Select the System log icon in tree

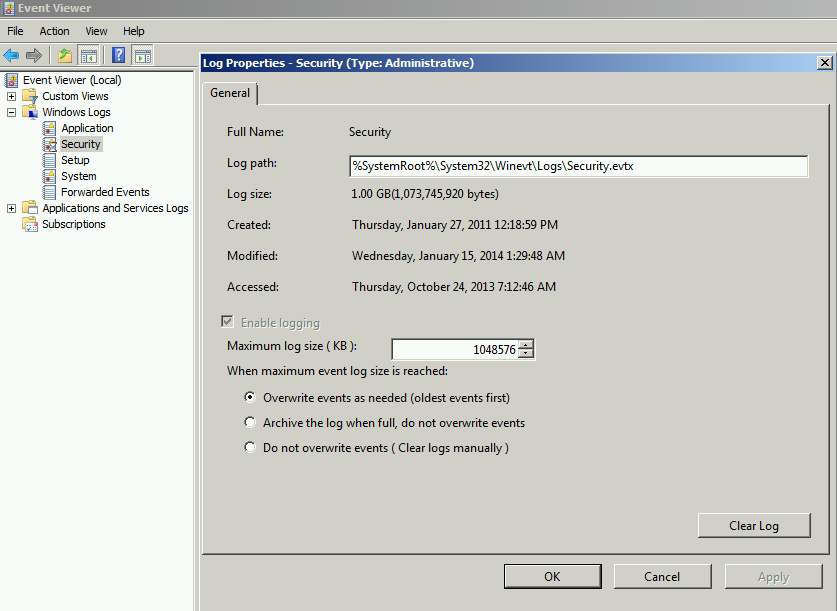point(50,176)
